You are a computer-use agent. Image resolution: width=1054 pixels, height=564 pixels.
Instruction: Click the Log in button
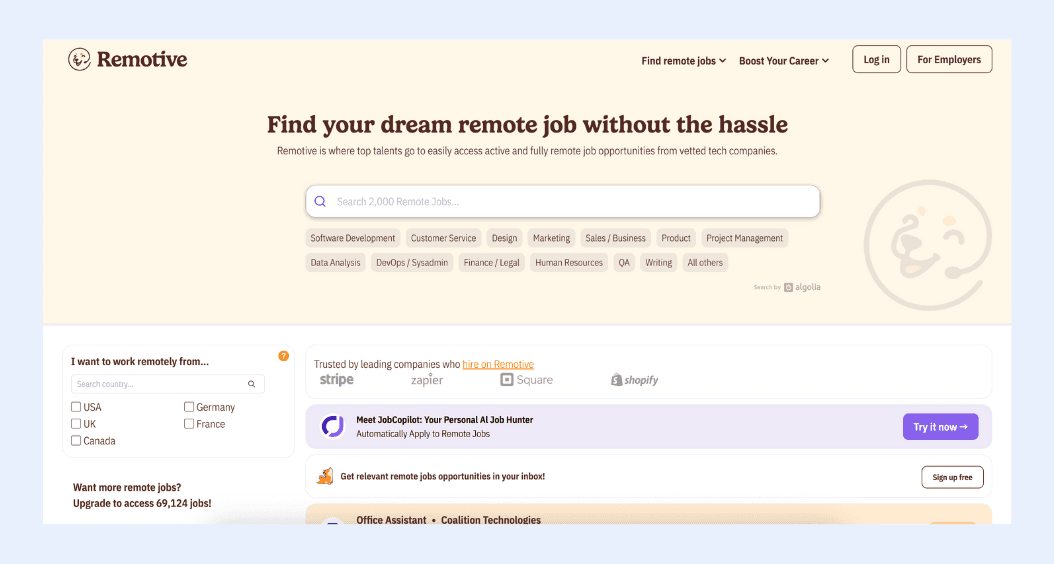876,59
